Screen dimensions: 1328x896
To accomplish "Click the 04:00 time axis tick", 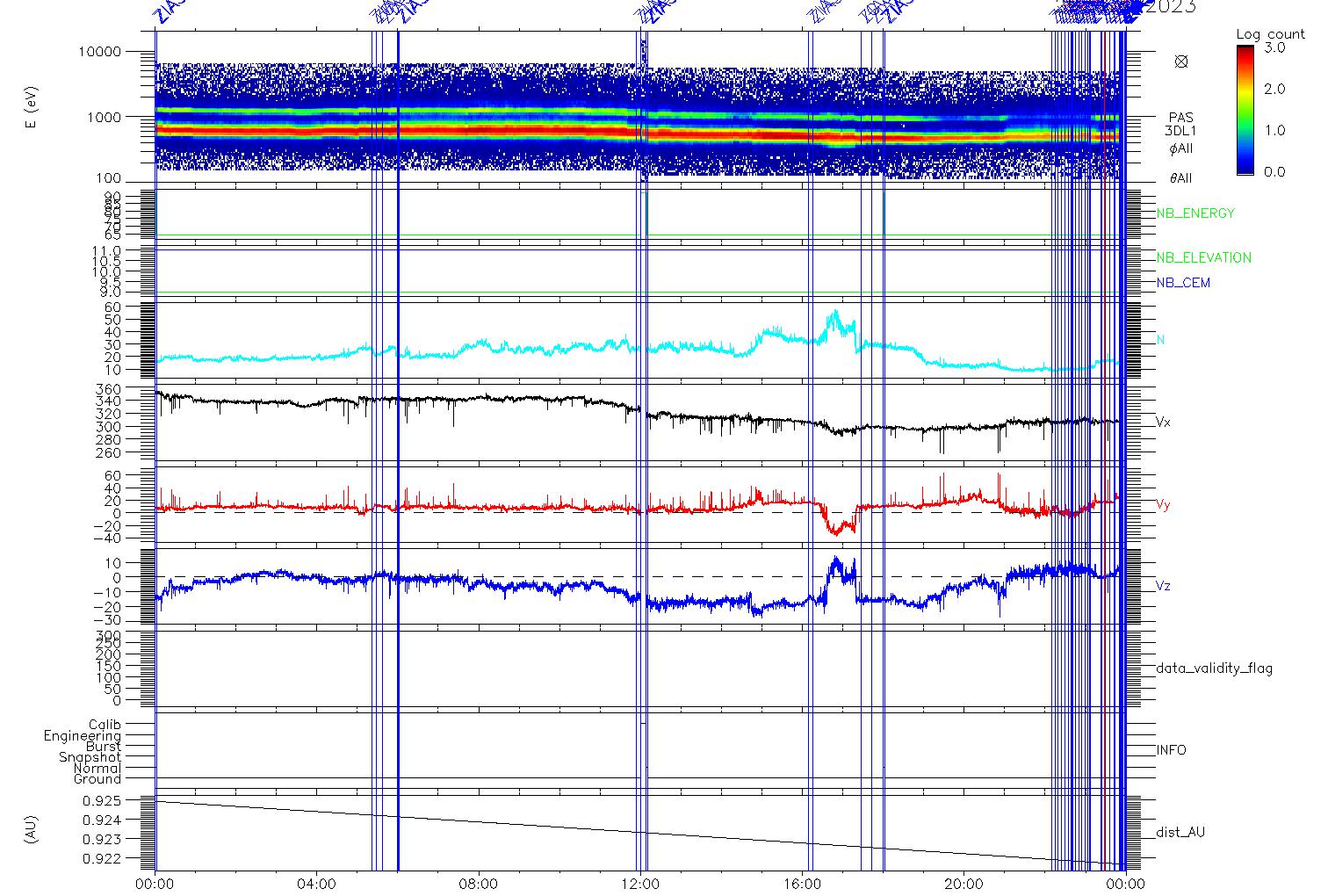I will [x=317, y=884].
